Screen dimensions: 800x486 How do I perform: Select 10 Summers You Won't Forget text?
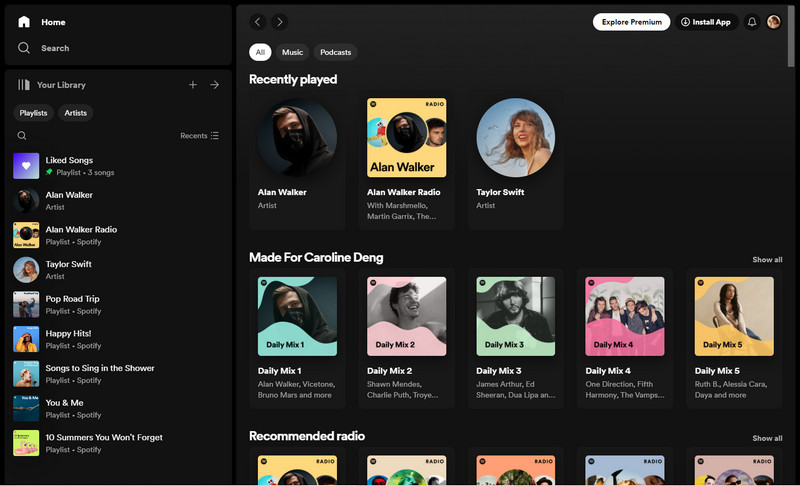tap(104, 438)
